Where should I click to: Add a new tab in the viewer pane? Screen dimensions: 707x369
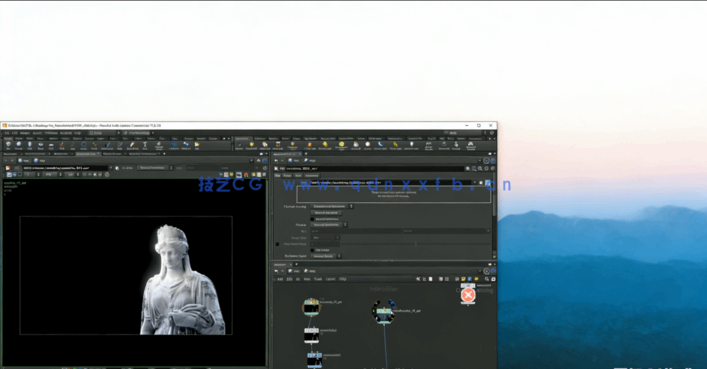coord(164,154)
